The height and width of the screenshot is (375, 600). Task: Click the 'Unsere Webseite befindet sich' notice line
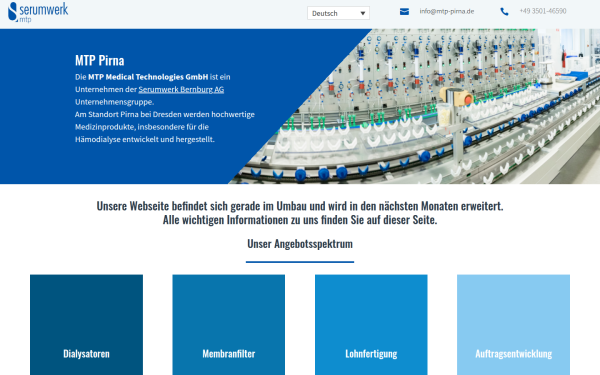[300, 206]
